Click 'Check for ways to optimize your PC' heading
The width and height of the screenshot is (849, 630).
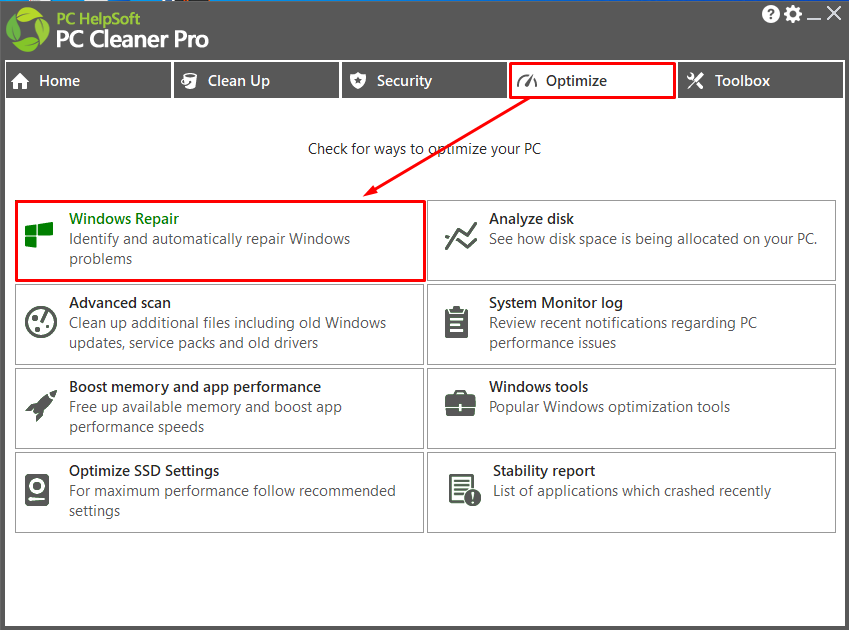[424, 149]
